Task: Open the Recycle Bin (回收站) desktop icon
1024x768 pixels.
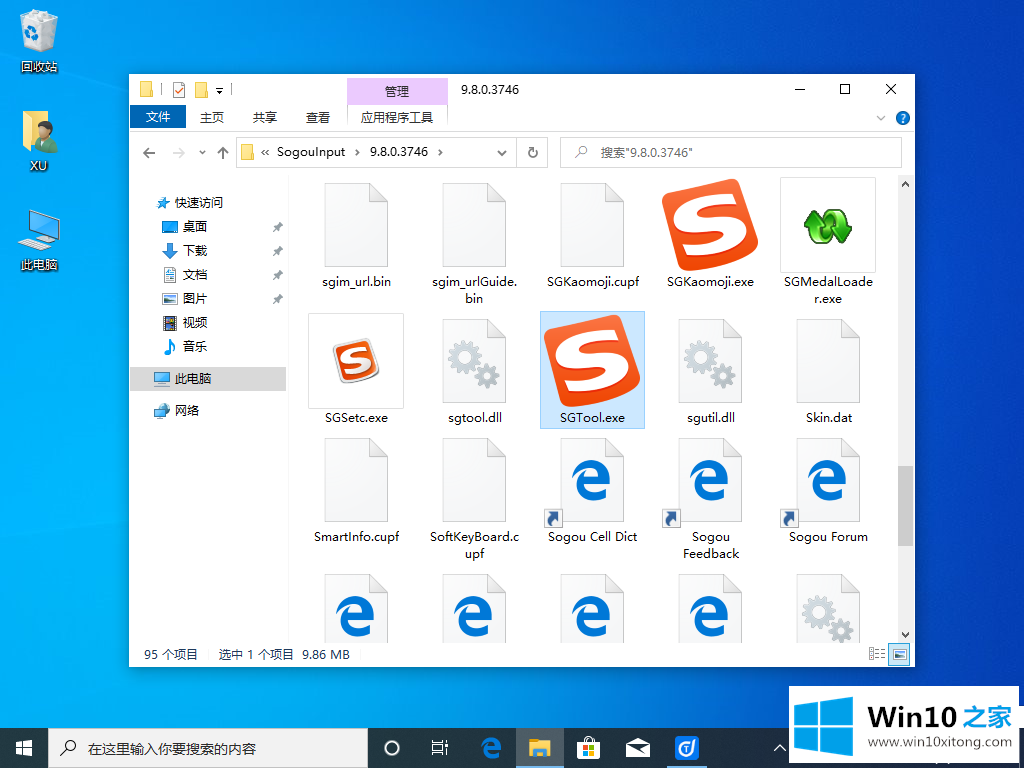Action: (x=39, y=40)
